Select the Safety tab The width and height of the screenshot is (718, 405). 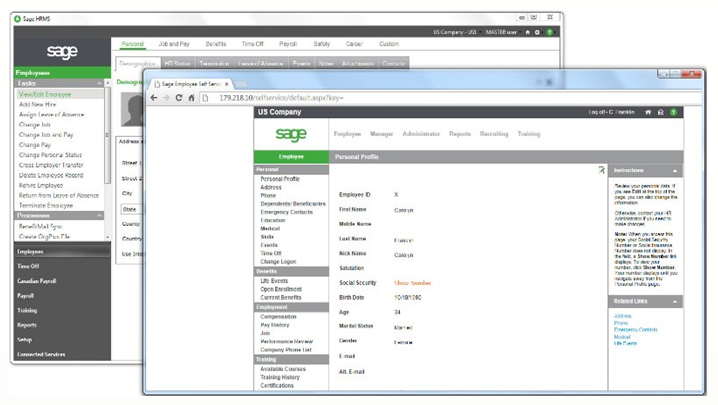(x=321, y=44)
